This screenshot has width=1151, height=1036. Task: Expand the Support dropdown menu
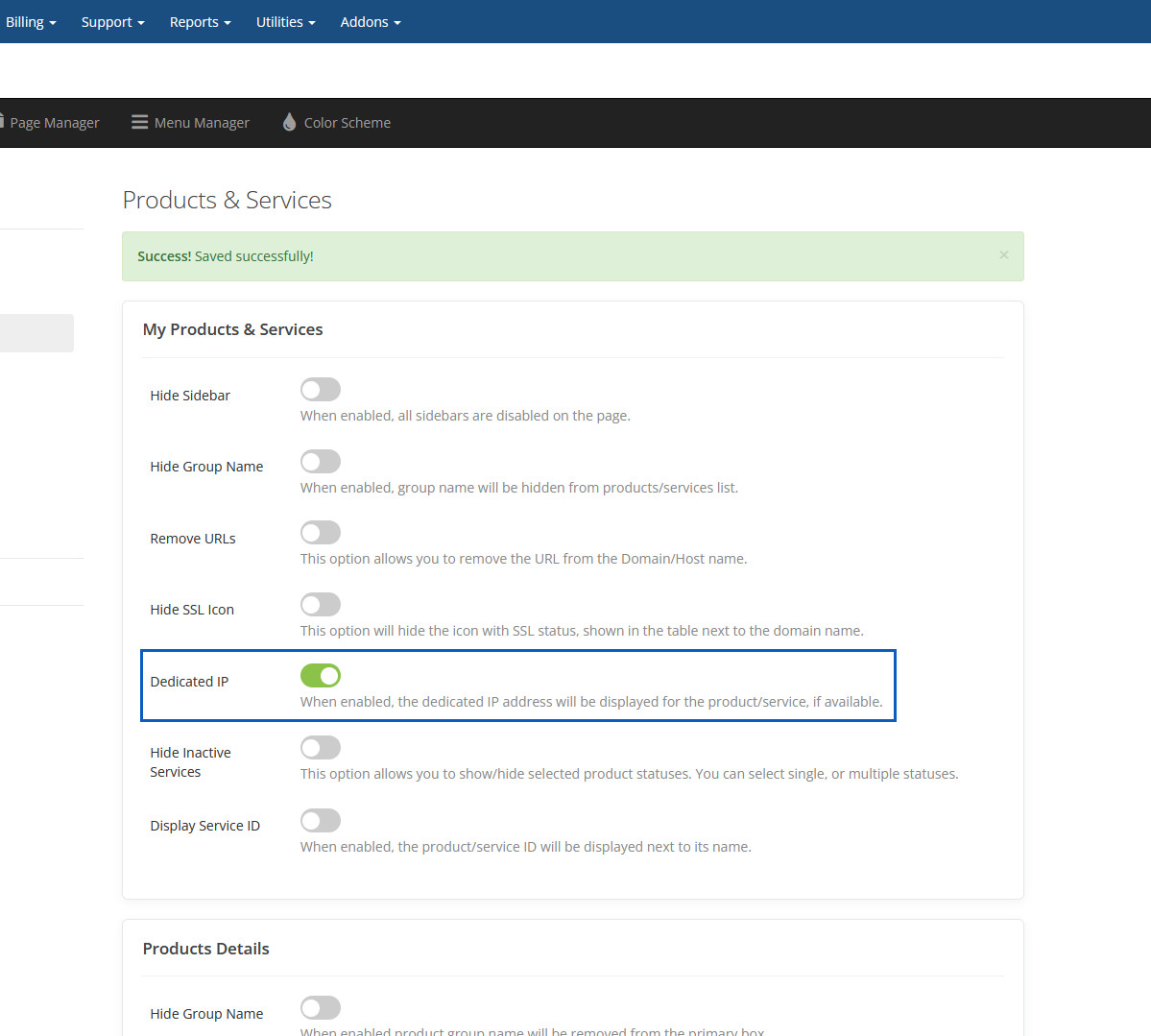[x=112, y=22]
